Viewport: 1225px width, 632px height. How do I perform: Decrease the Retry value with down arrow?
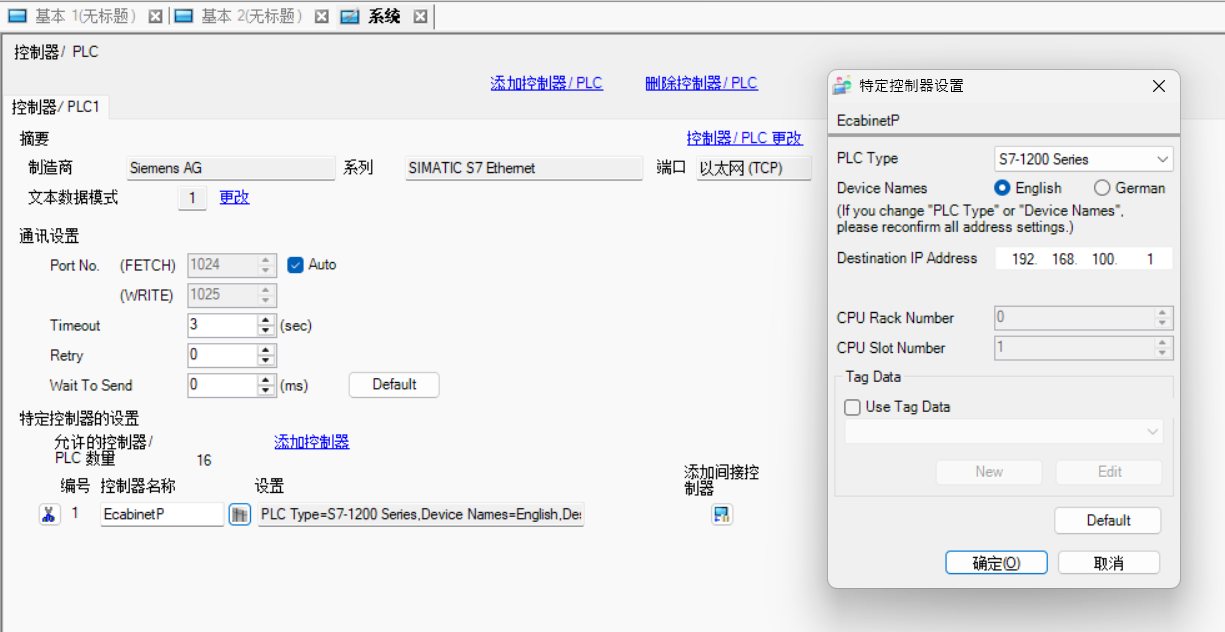(x=266, y=361)
